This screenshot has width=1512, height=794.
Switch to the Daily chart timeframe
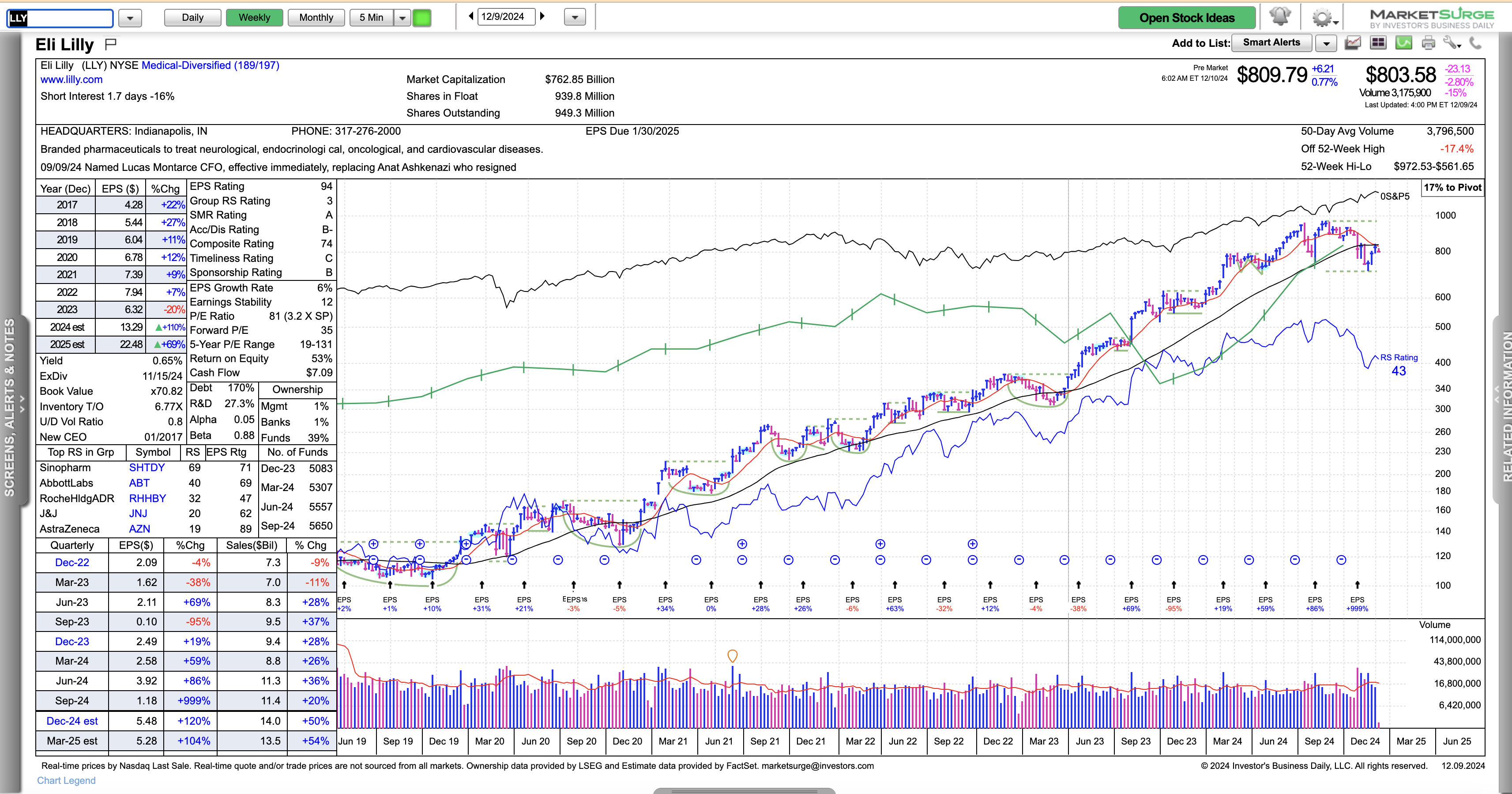(x=192, y=18)
